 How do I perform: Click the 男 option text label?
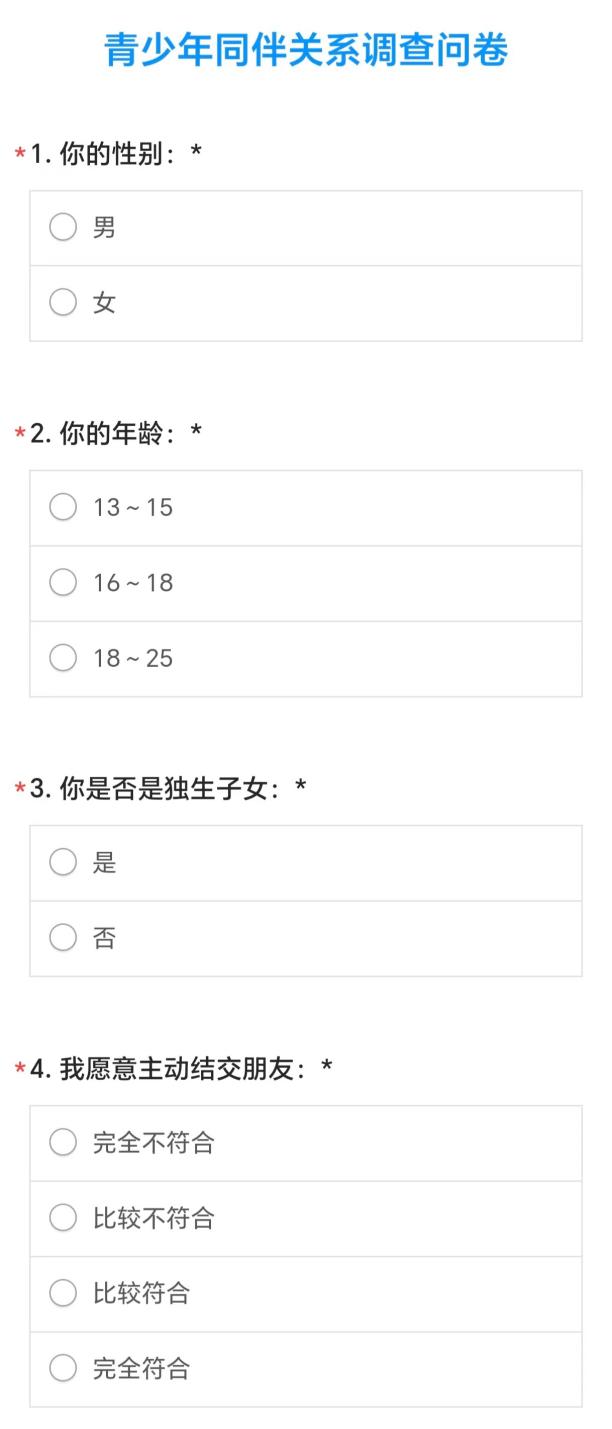(104, 228)
